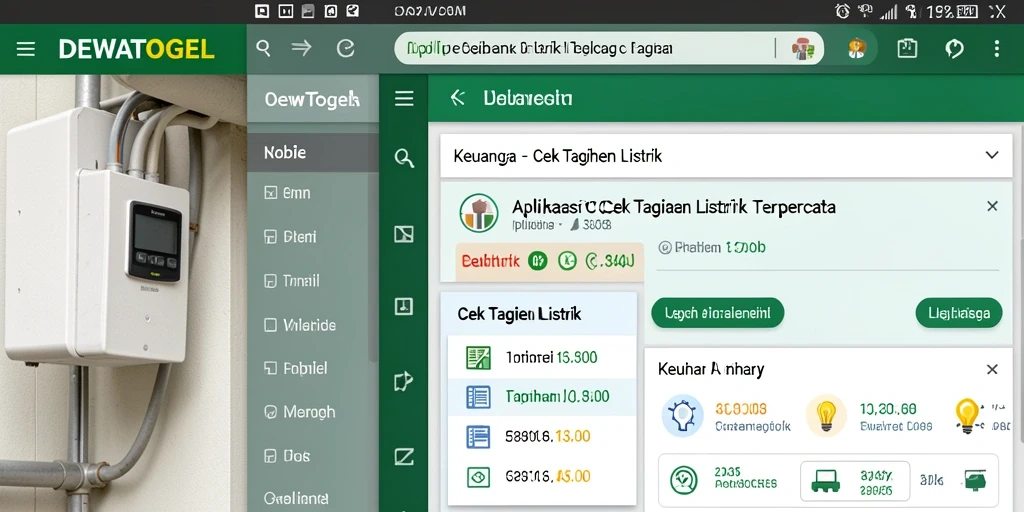
Task: Click the green spreadsheet icon on Iotiorei row
Action: (x=478, y=357)
